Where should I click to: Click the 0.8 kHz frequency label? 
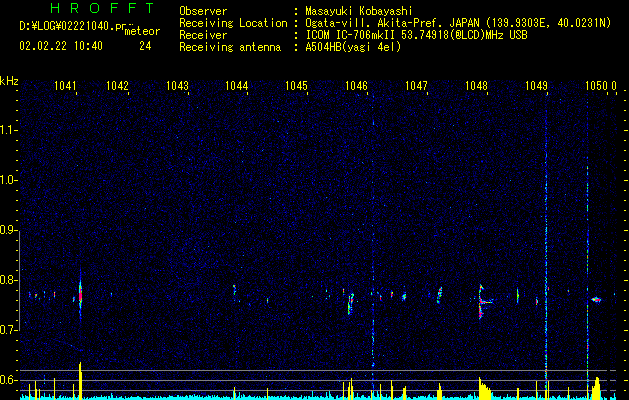pyautogui.click(x=8, y=280)
